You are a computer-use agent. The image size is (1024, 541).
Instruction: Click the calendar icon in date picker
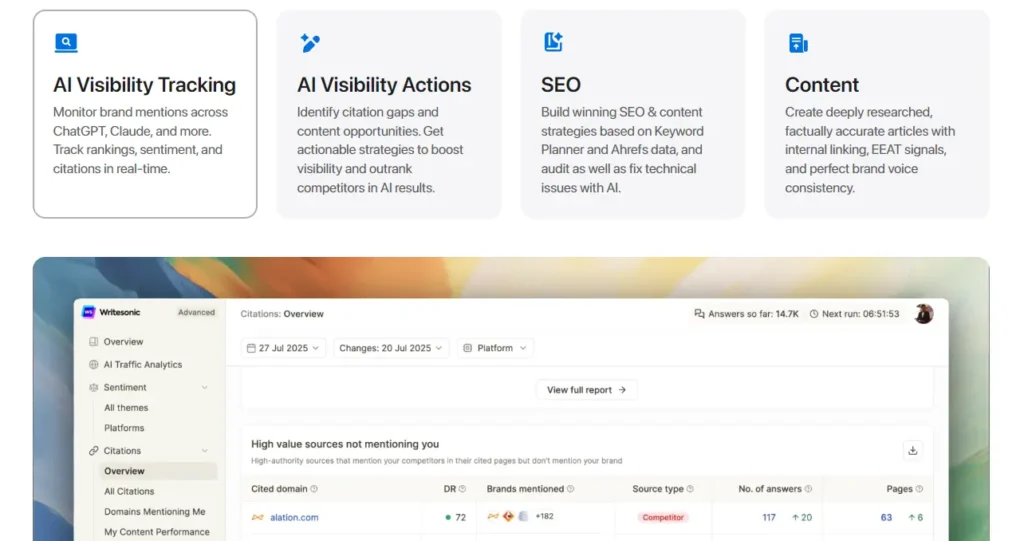[x=251, y=348]
